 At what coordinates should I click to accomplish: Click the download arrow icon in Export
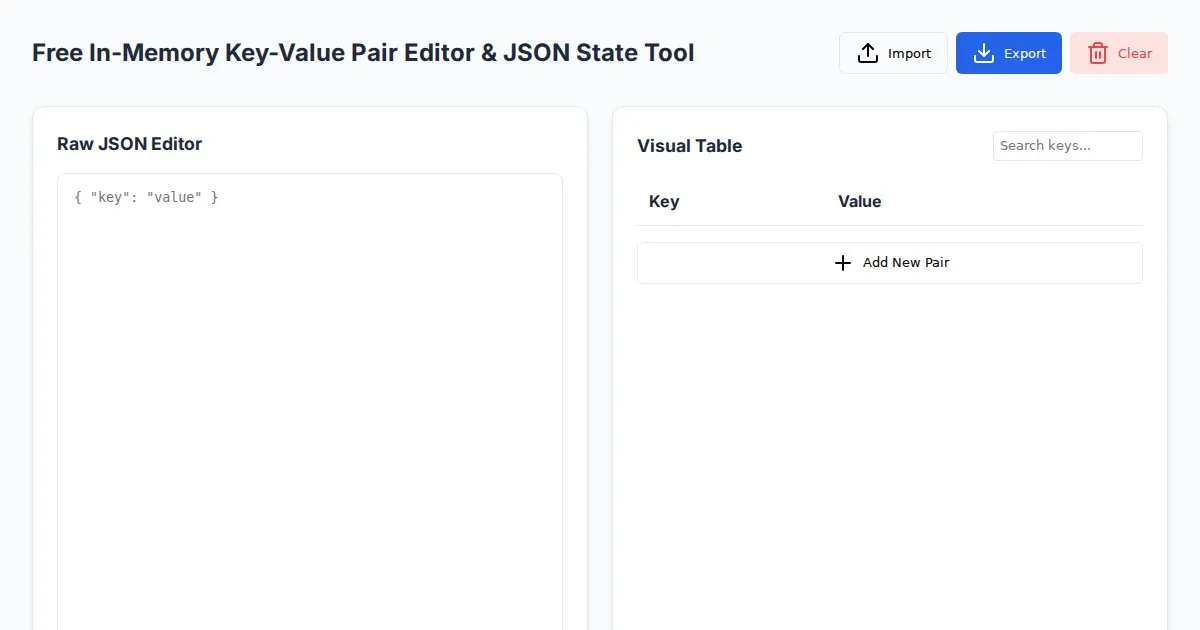(x=984, y=53)
